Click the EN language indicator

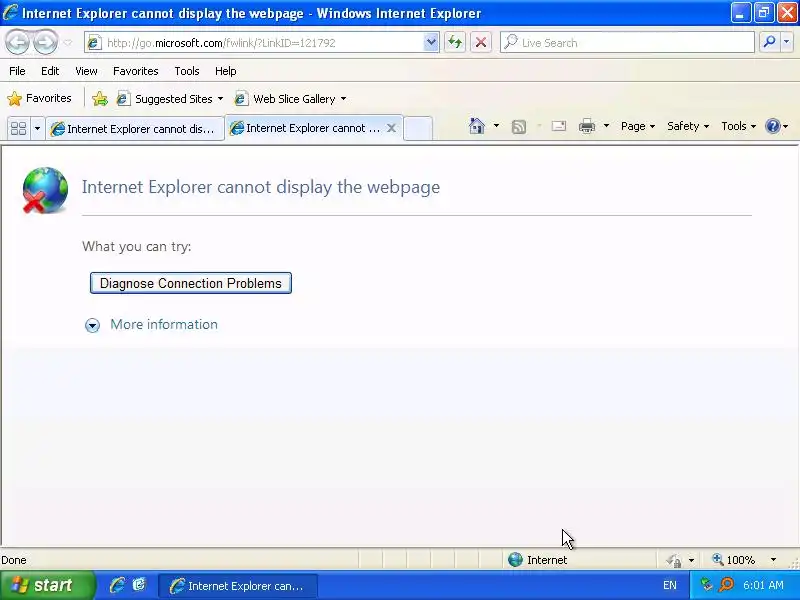point(670,585)
